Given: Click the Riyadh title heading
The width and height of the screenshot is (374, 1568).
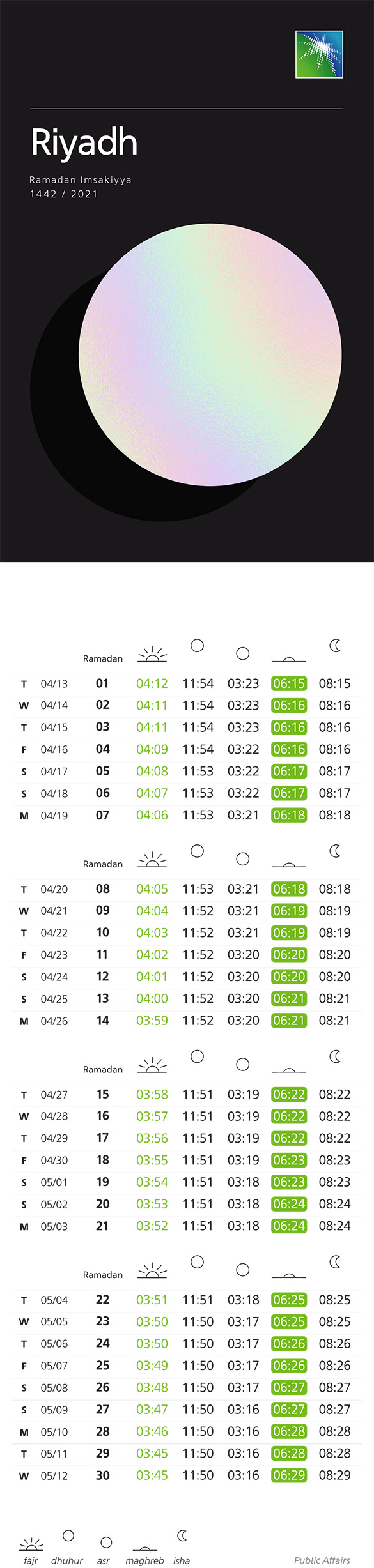Looking at the screenshot, I should 84,143.
